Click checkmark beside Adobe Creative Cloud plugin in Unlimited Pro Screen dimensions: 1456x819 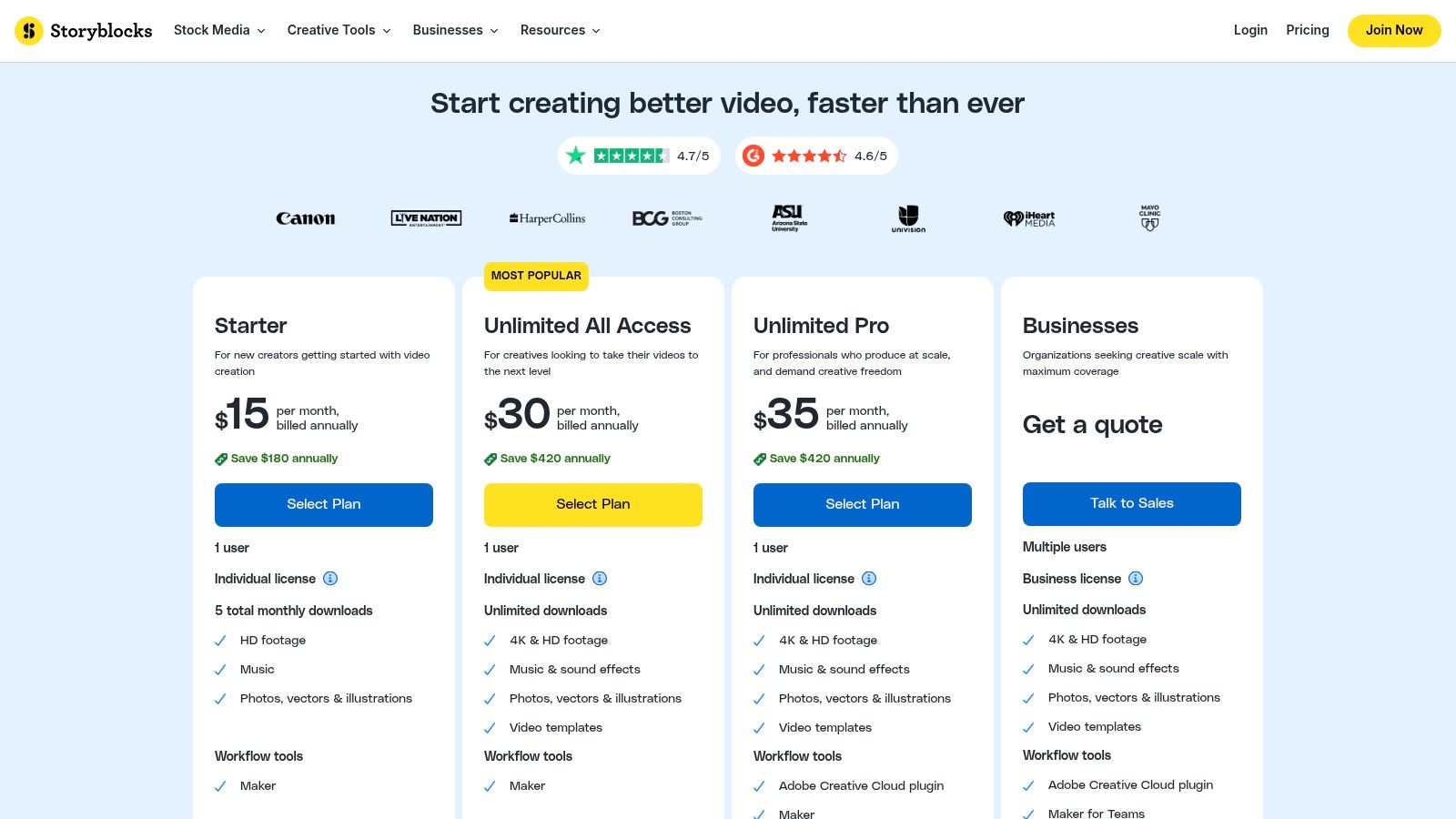click(759, 786)
